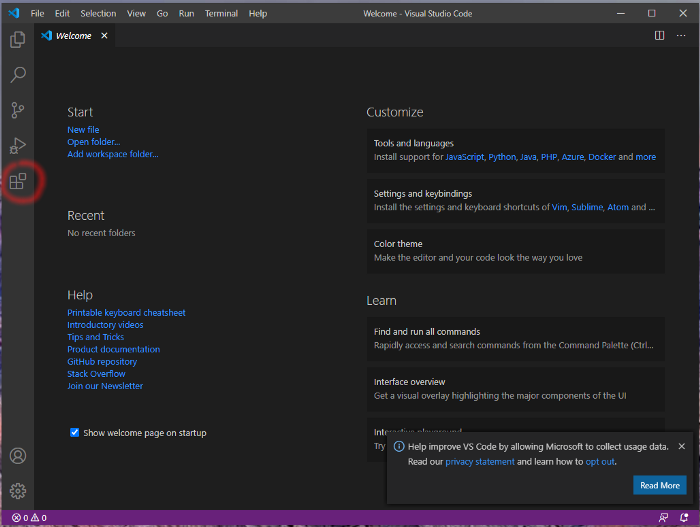
Task: Open the Source Control view
Action: (17, 110)
